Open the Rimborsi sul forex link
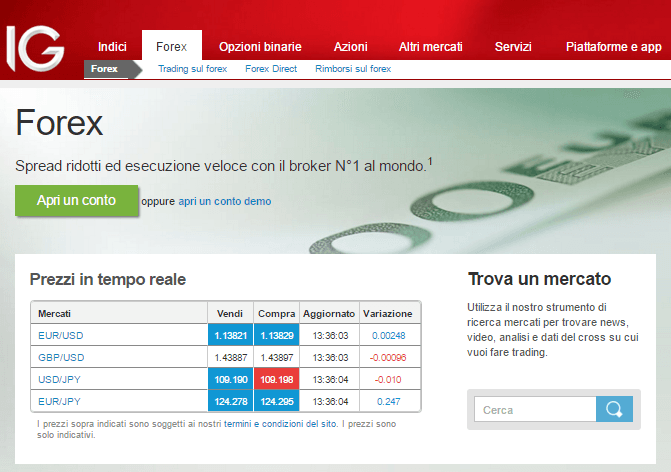Image resolution: width=671 pixels, height=472 pixels. (353, 69)
